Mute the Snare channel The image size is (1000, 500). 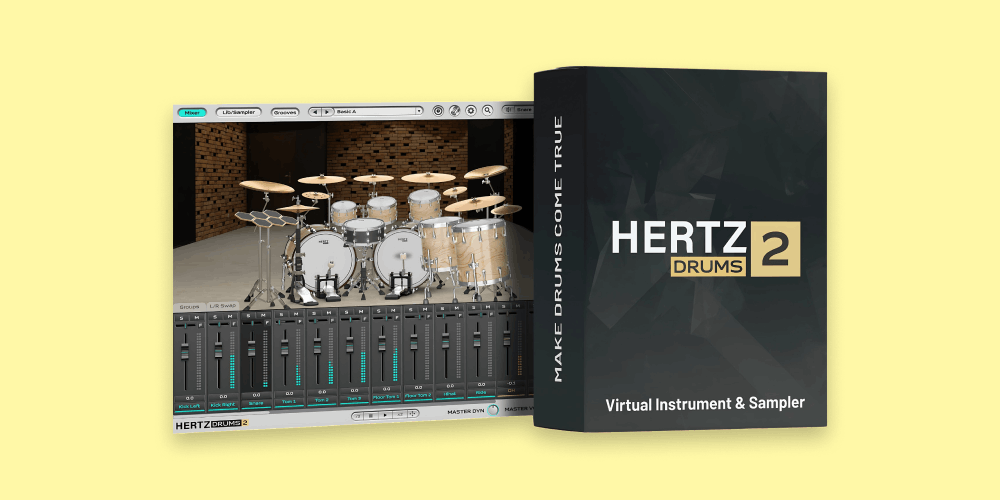(x=263, y=316)
